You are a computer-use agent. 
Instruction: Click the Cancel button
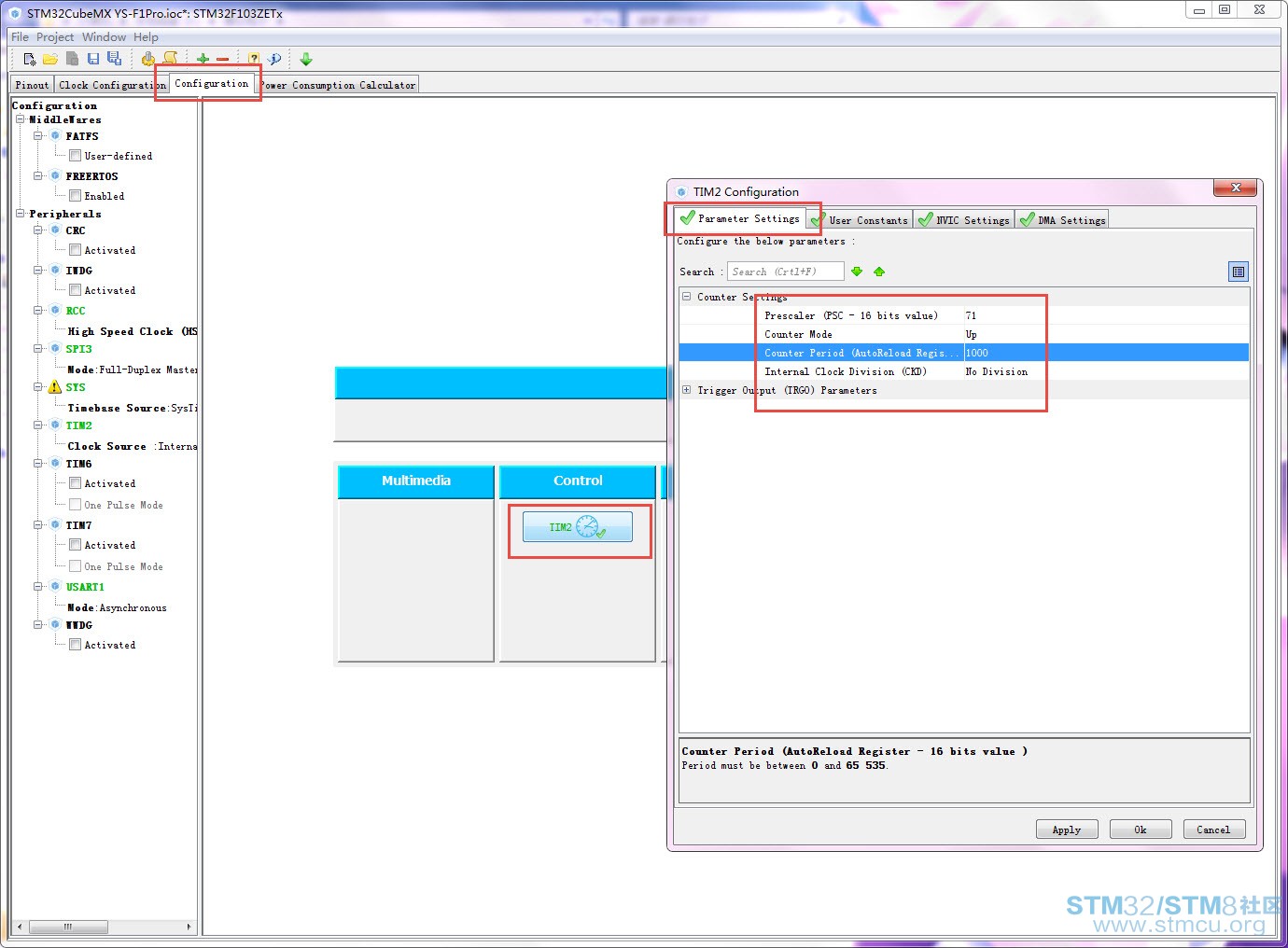point(1214,829)
